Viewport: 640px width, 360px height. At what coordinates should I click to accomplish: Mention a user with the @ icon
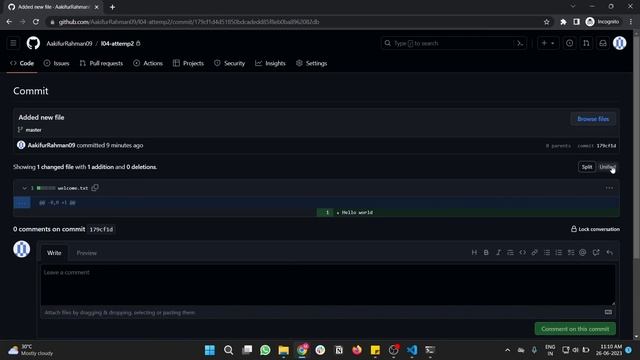click(x=583, y=253)
